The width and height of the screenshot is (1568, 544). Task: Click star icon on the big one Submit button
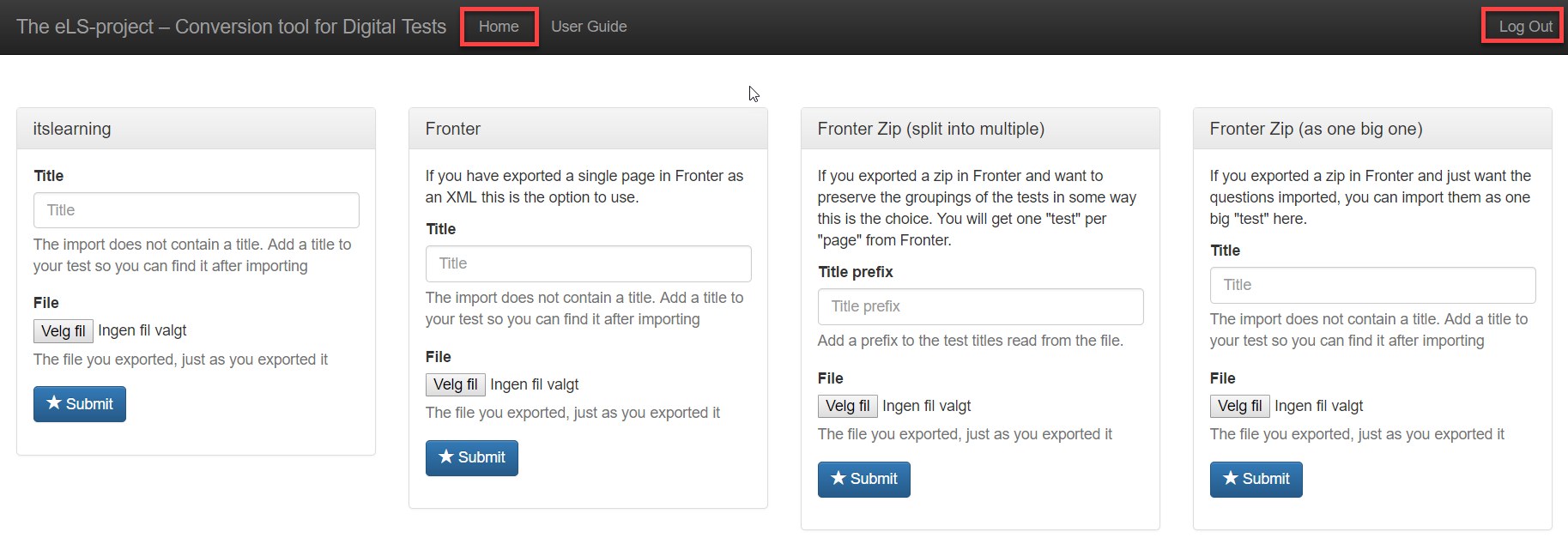click(x=1231, y=478)
